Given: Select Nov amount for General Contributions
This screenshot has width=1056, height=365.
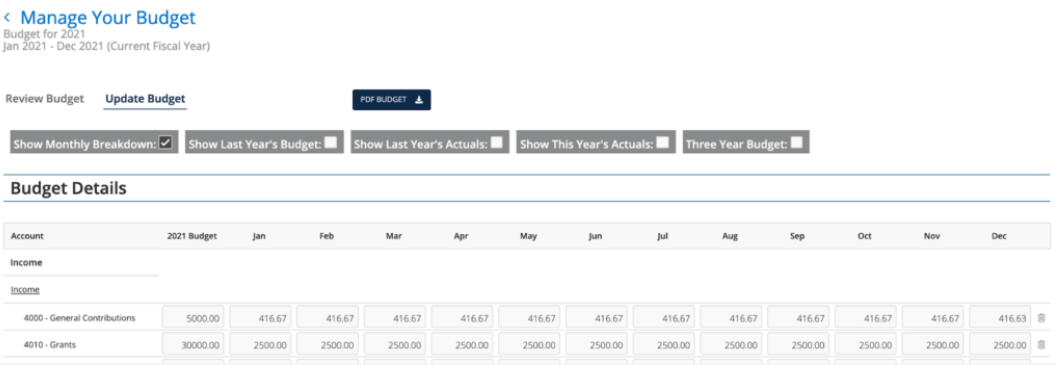Looking at the screenshot, I should click(933, 318).
